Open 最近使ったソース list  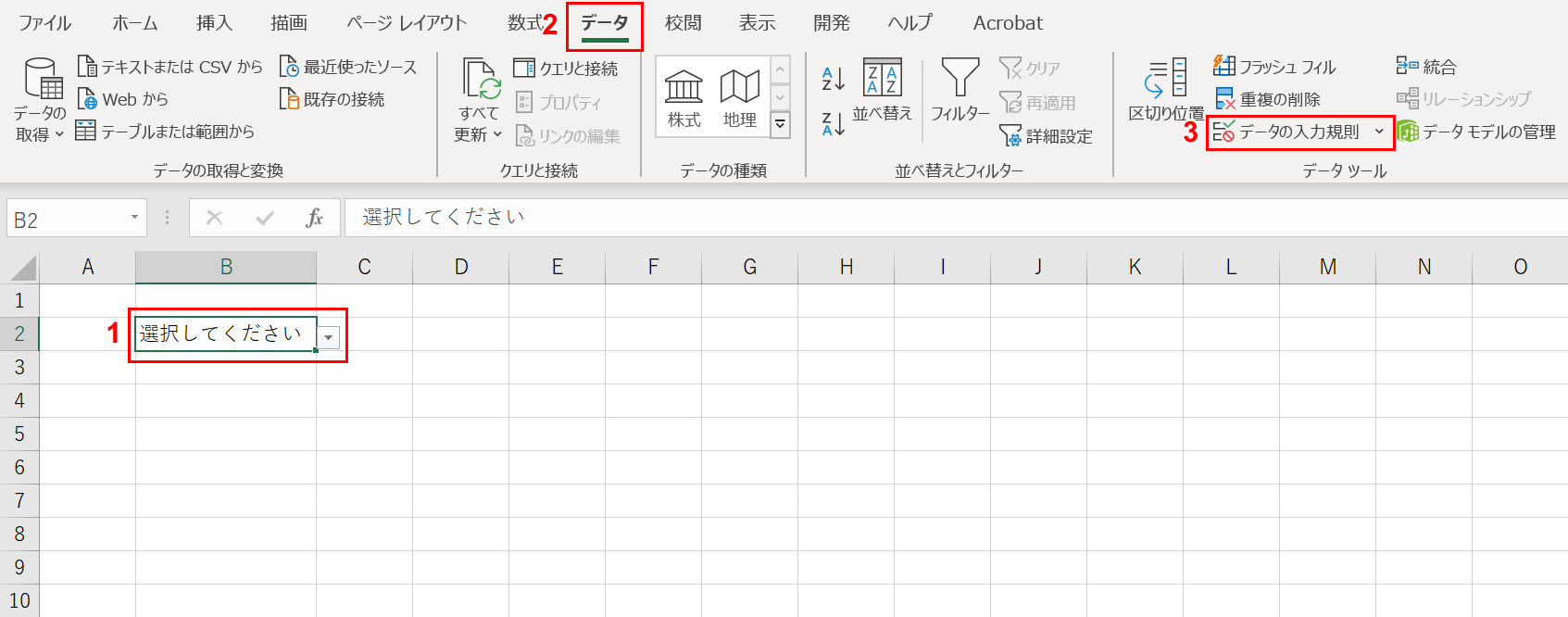click(x=348, y=67)
